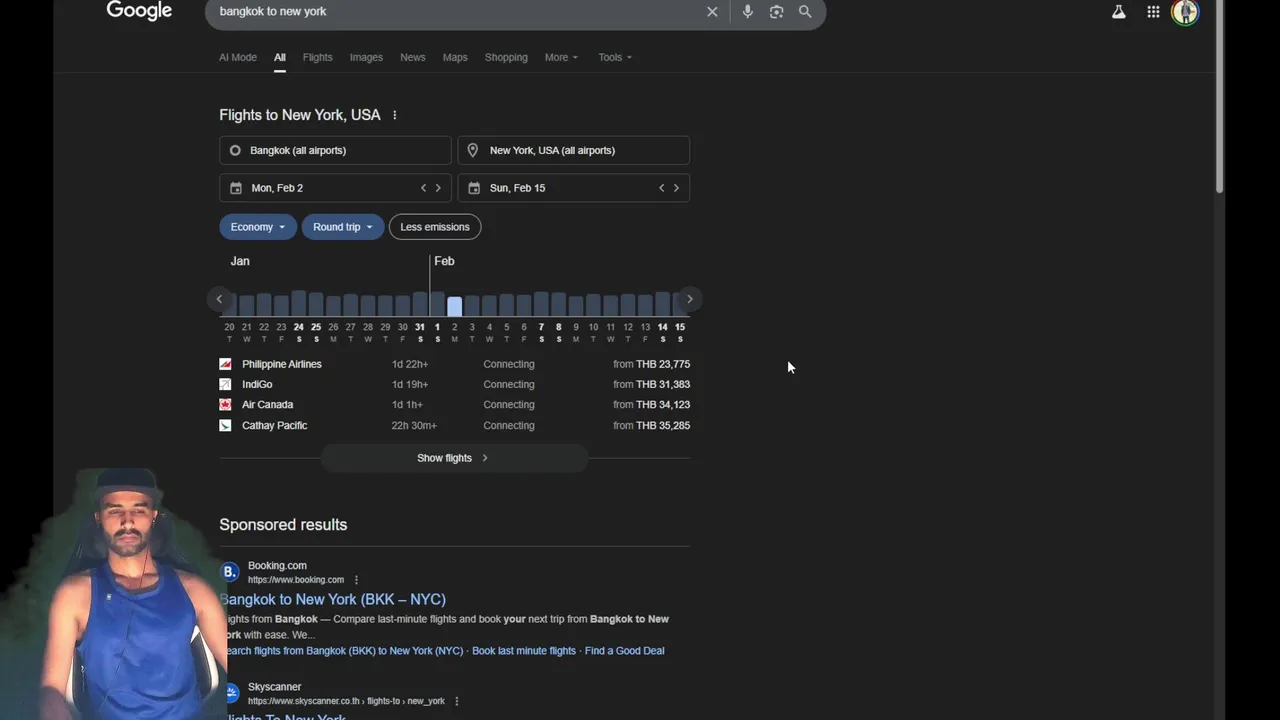This screenshot has height=720, width=1280.
Task: Switch to the Maps tab
Action: [x=455, y=57]
